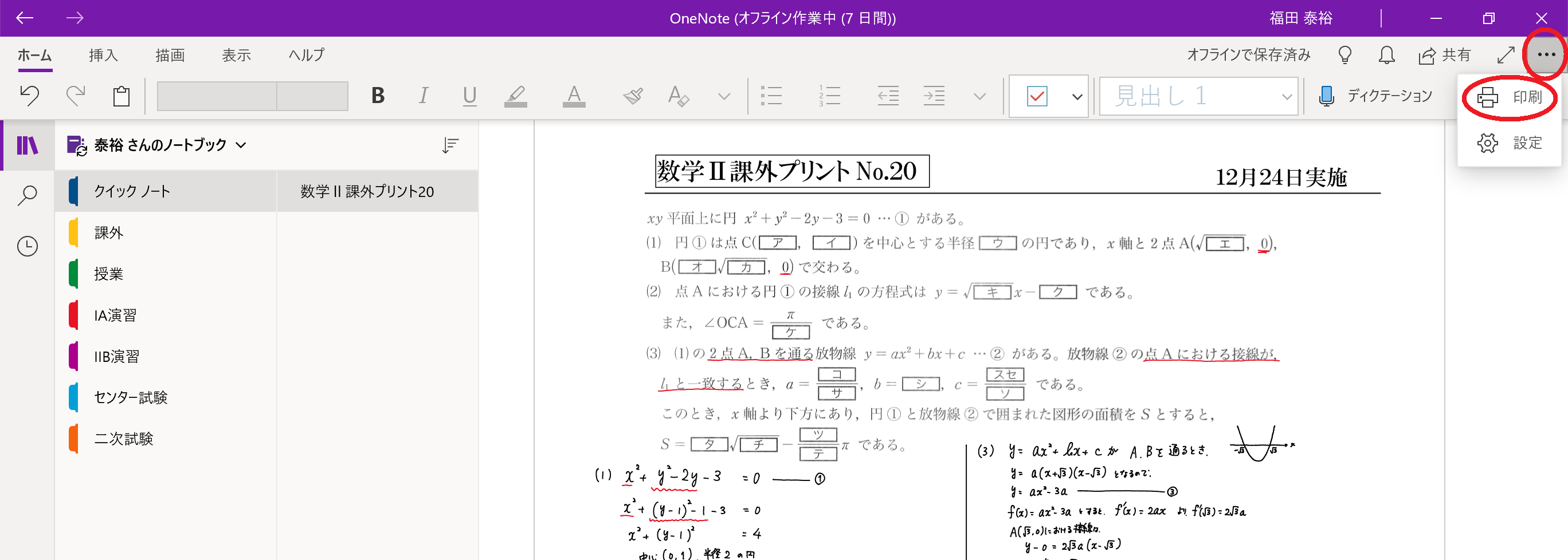Click the 共有 share button
The image size is (1568, 560).
(x=1444, y=56)
